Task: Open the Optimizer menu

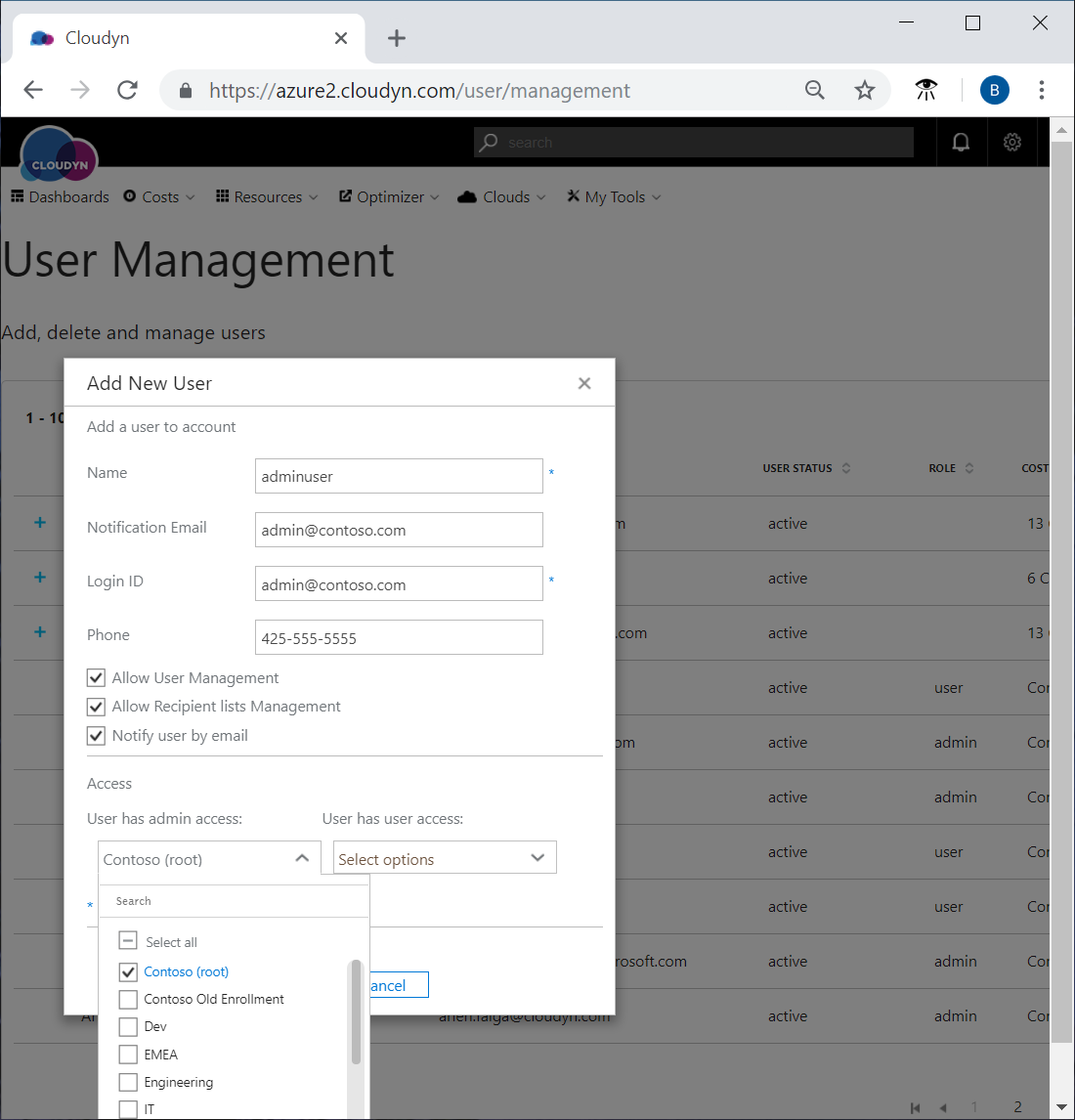Action: pos(389,197)
